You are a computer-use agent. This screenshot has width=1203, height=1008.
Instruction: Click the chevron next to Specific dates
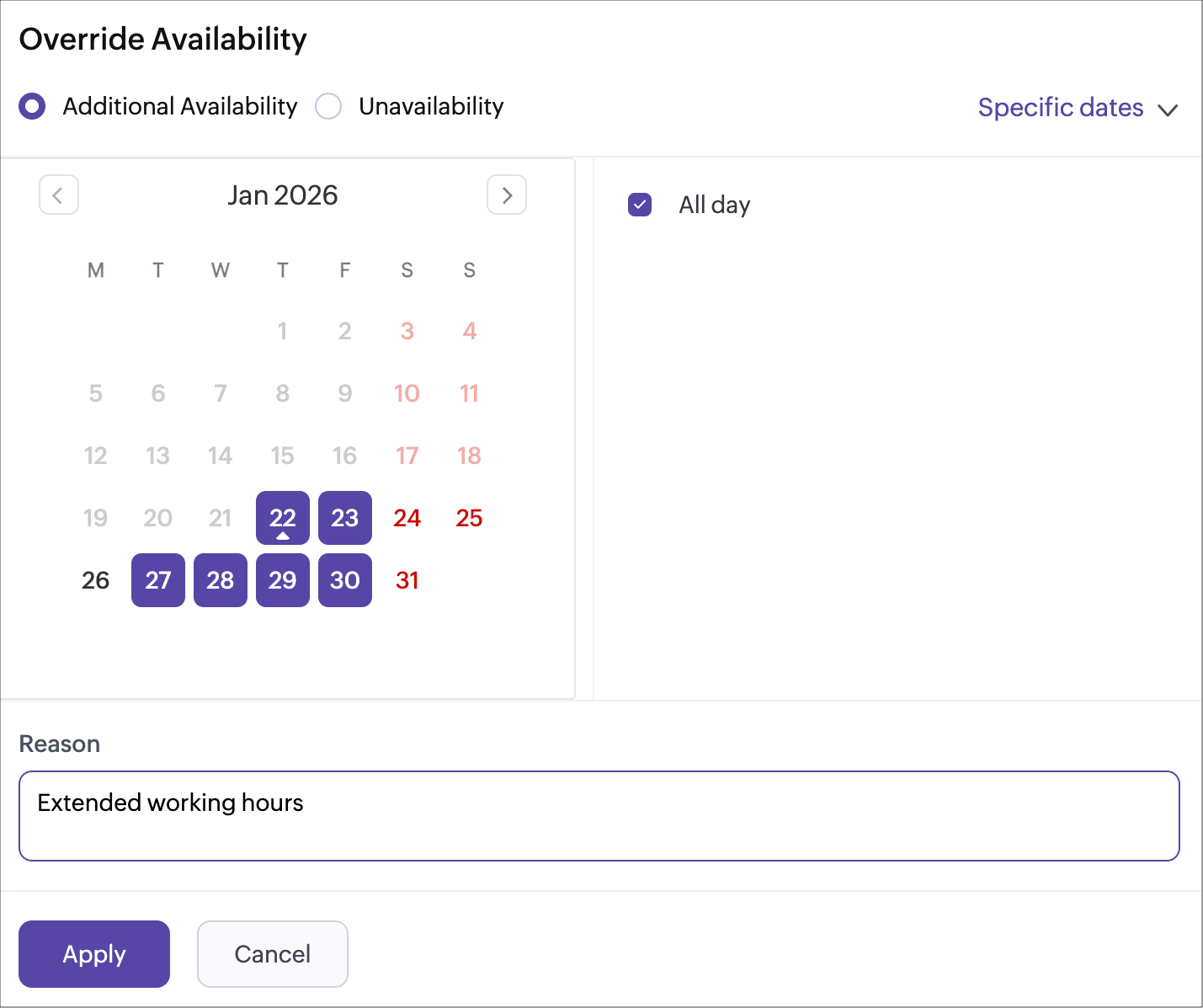(1168, 110)
